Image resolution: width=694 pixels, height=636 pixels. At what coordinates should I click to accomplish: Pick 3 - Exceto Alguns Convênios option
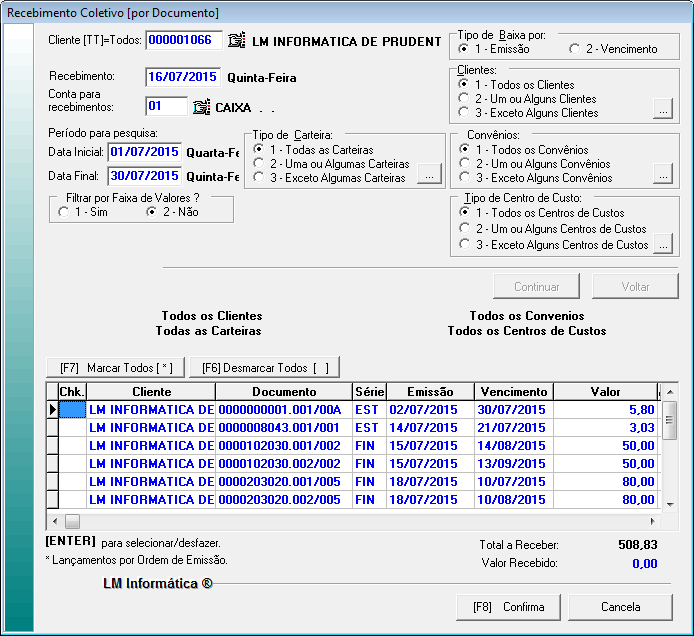(x=464, y=178)
